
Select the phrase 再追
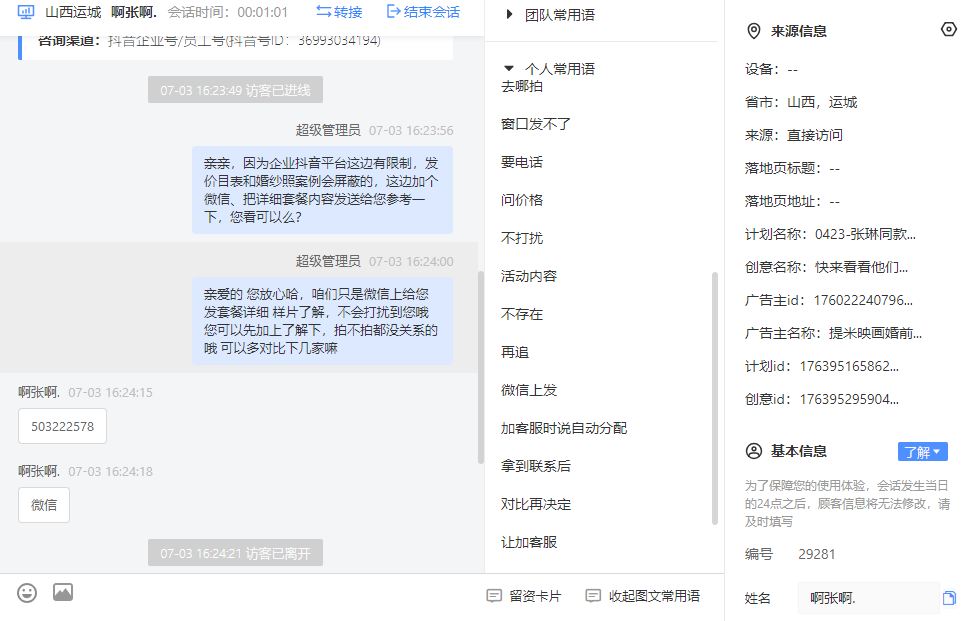[x=515, y=353]
